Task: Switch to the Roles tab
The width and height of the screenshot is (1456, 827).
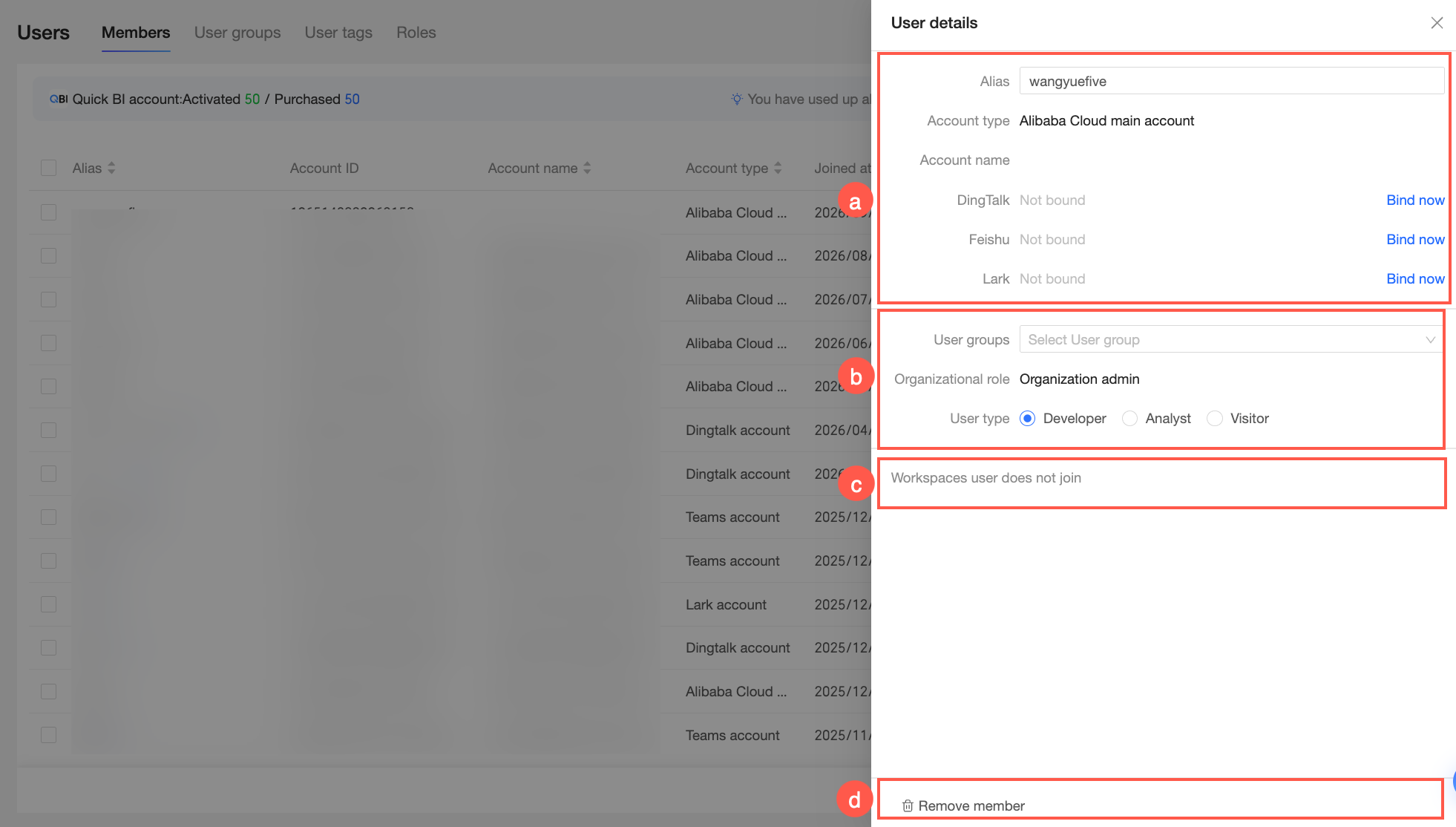Action: [x=416, y=33]
